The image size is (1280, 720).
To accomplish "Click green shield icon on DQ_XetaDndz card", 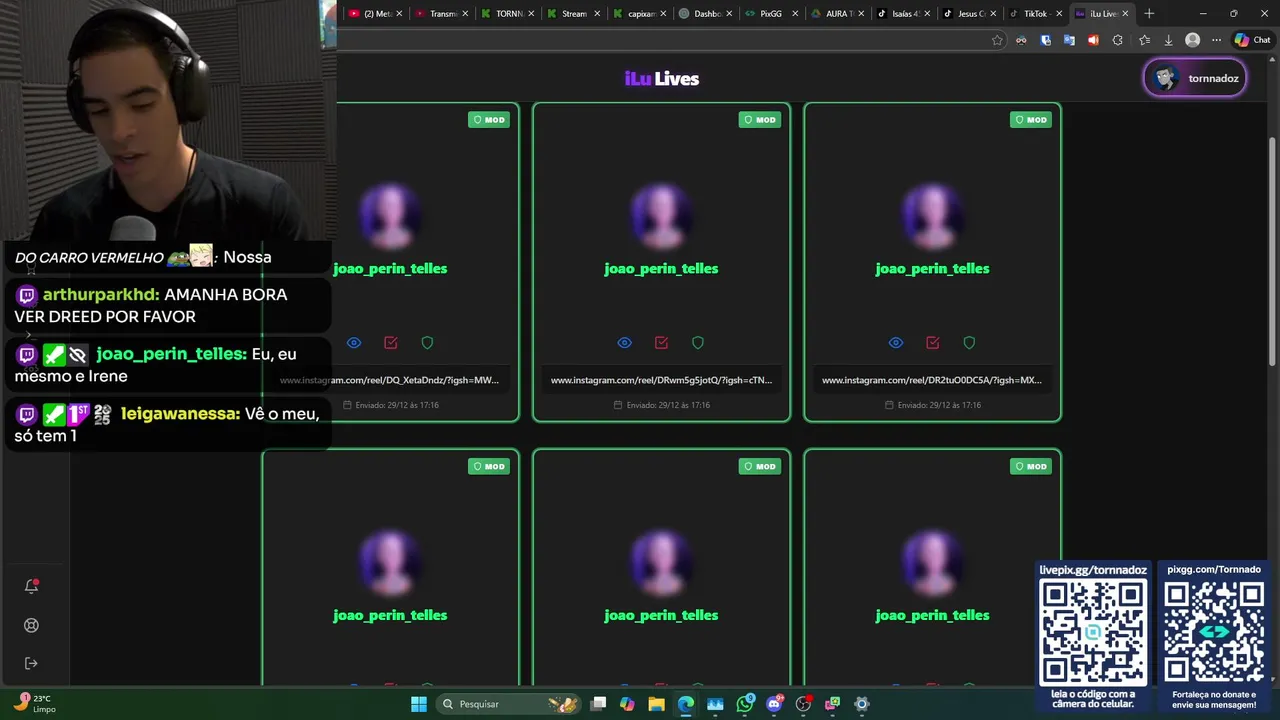I will pos(427,343).
